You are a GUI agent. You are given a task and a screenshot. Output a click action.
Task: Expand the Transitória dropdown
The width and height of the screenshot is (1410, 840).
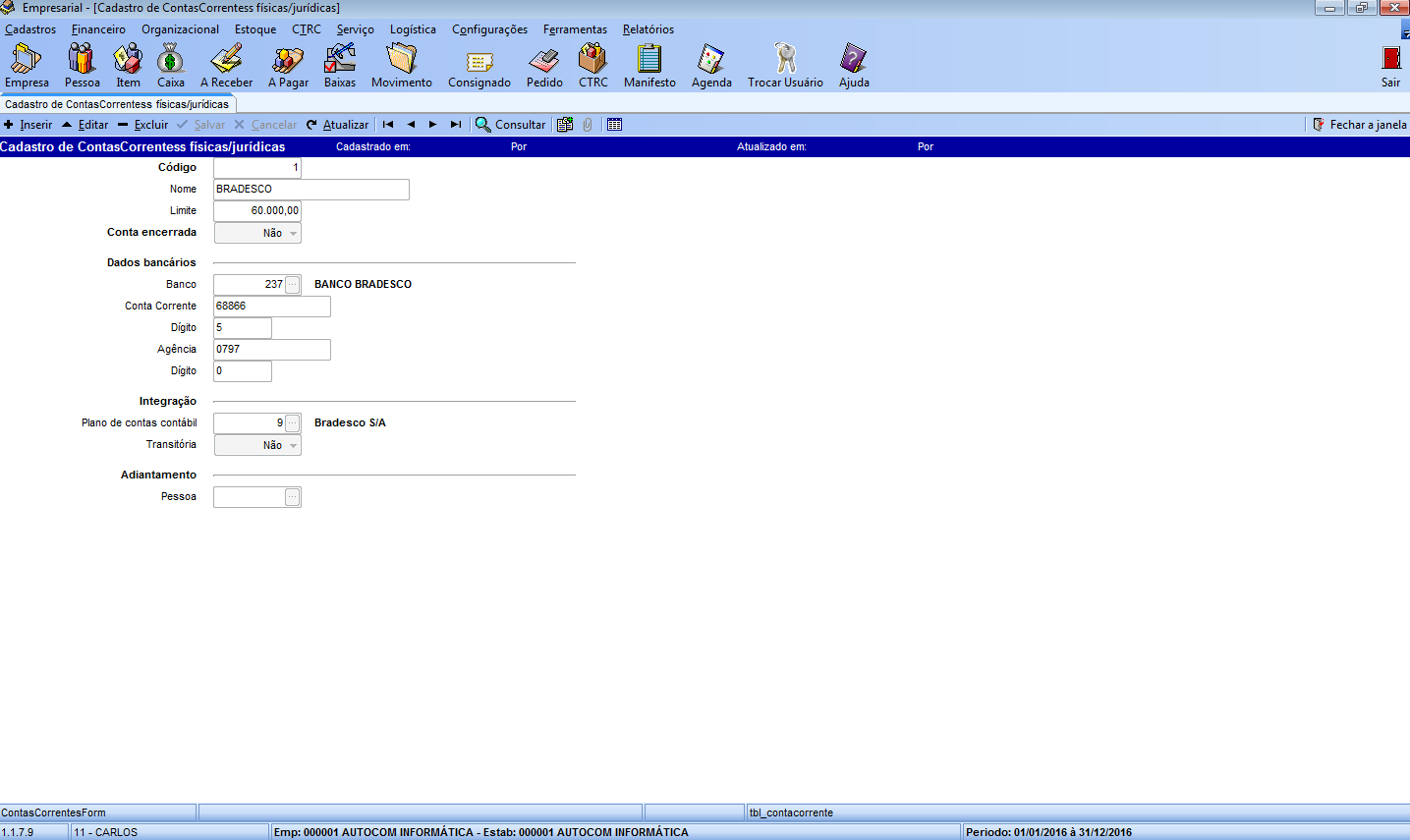(x=293, y=446)
